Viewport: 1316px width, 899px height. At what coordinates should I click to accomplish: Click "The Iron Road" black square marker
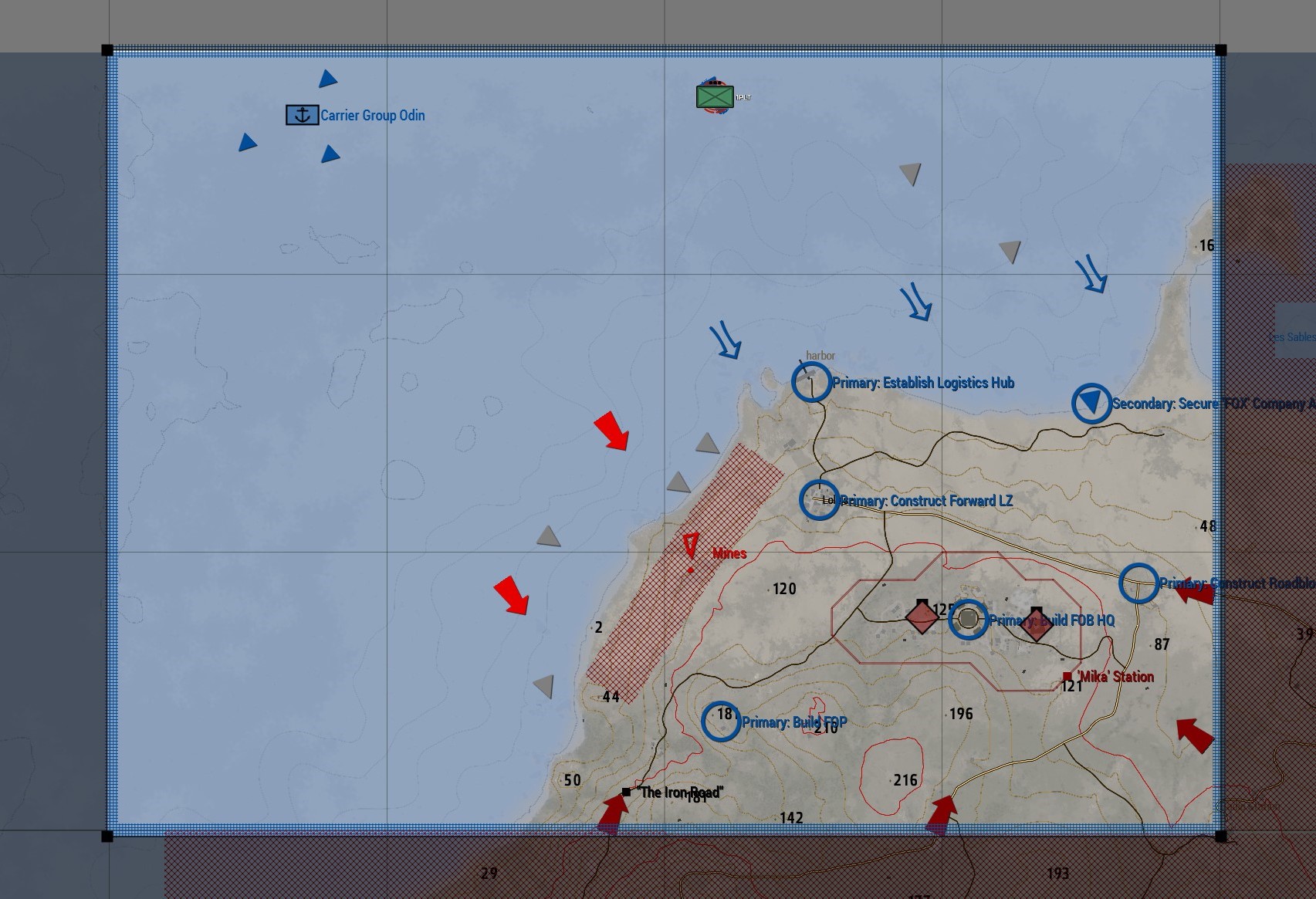coord(626,792)
